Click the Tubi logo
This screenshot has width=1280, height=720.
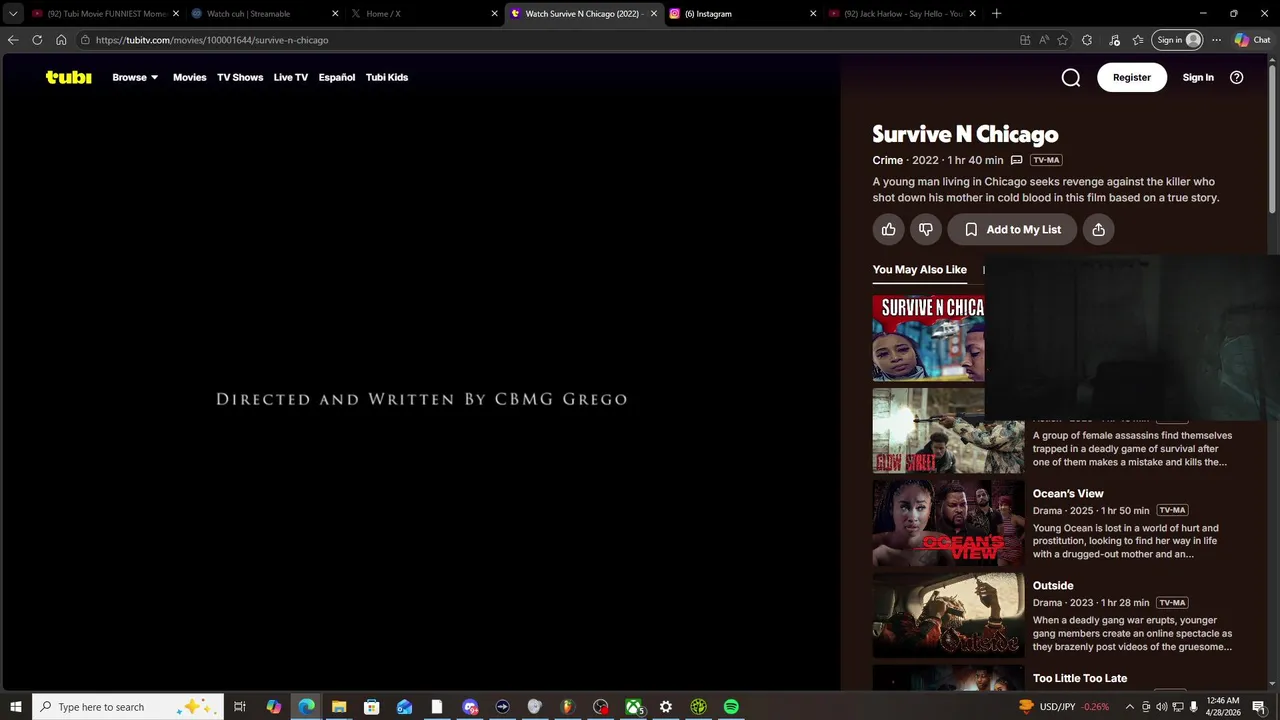[68, 77]
